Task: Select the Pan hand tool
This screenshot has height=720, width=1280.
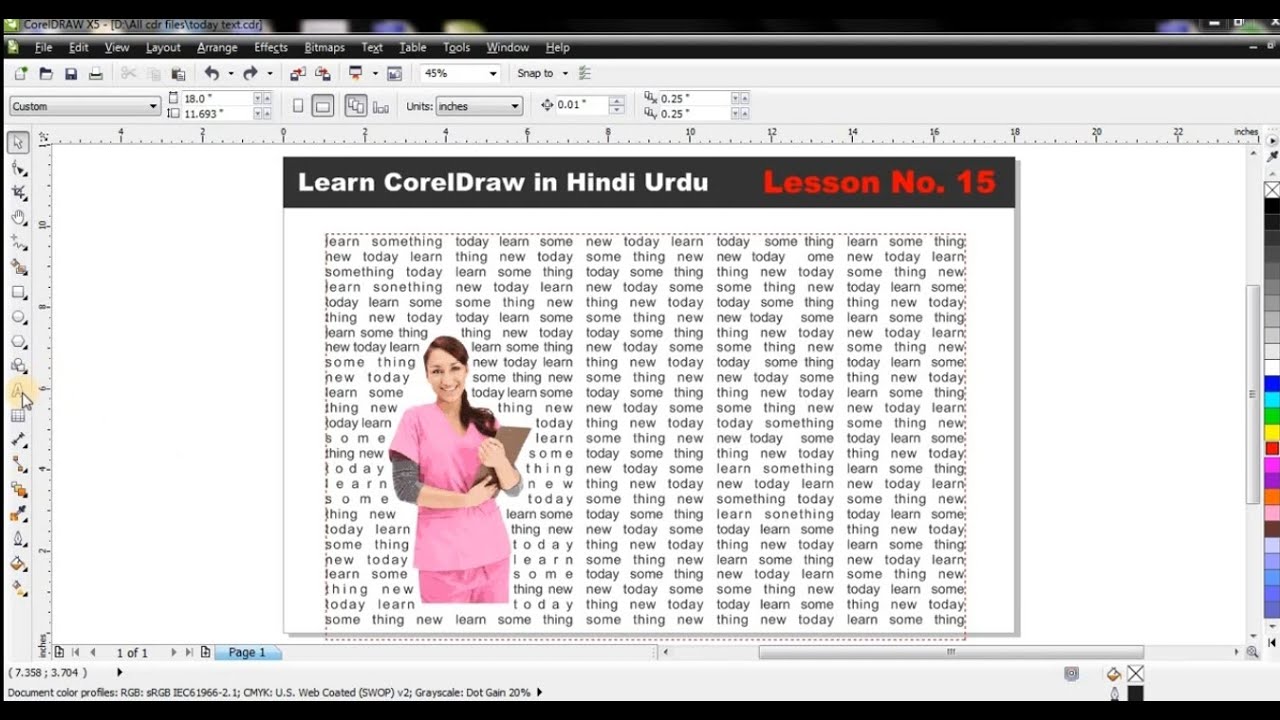Action: point(18,218)
